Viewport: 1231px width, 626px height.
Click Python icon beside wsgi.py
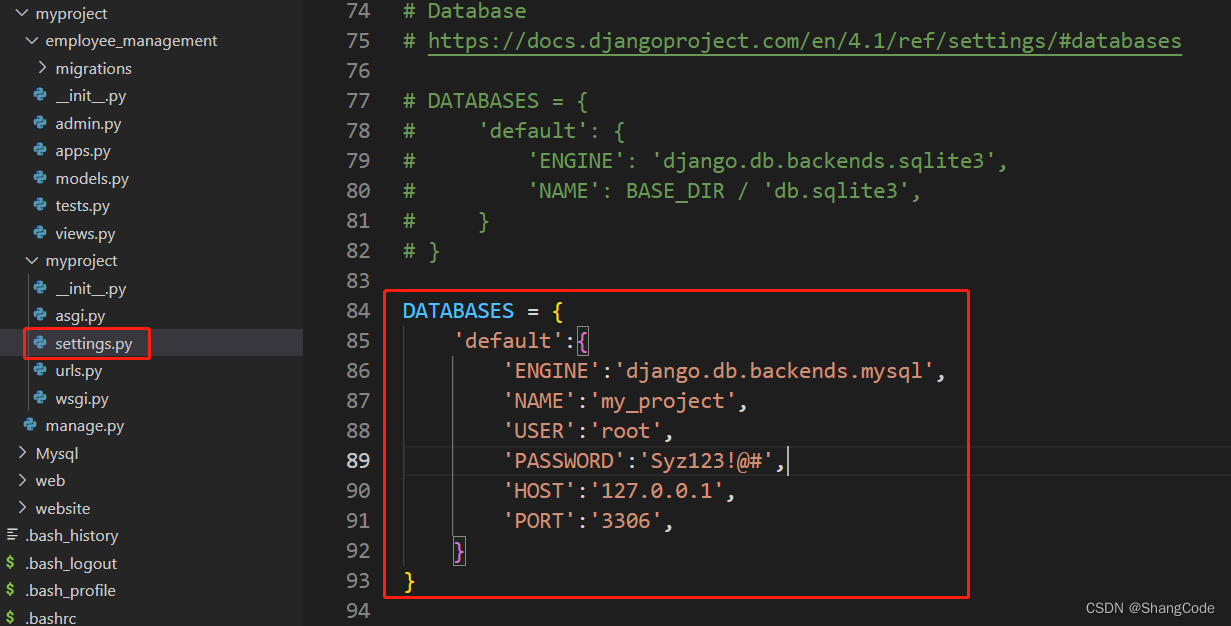(40, 398)
